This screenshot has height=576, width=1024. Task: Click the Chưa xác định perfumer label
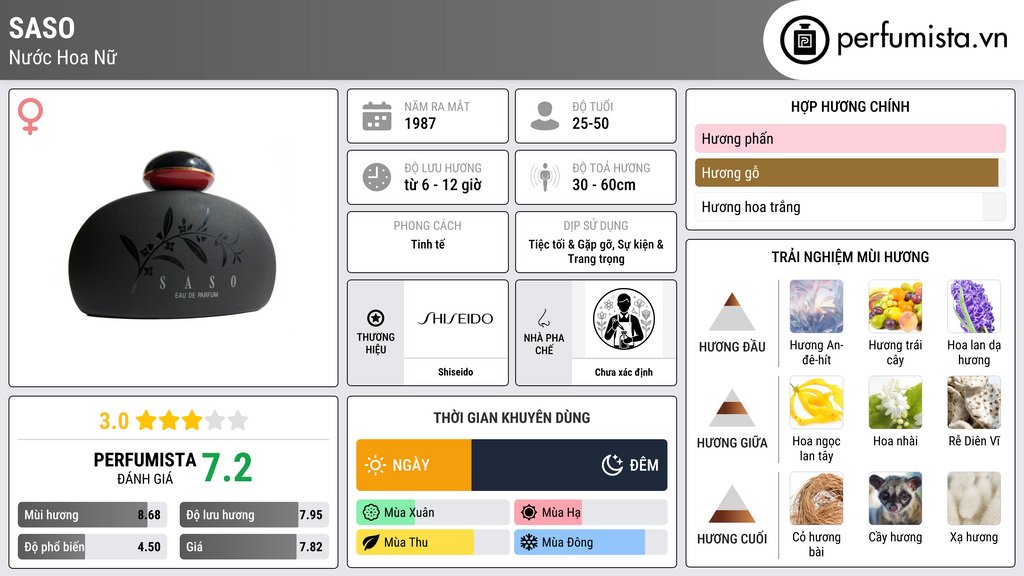624,372
